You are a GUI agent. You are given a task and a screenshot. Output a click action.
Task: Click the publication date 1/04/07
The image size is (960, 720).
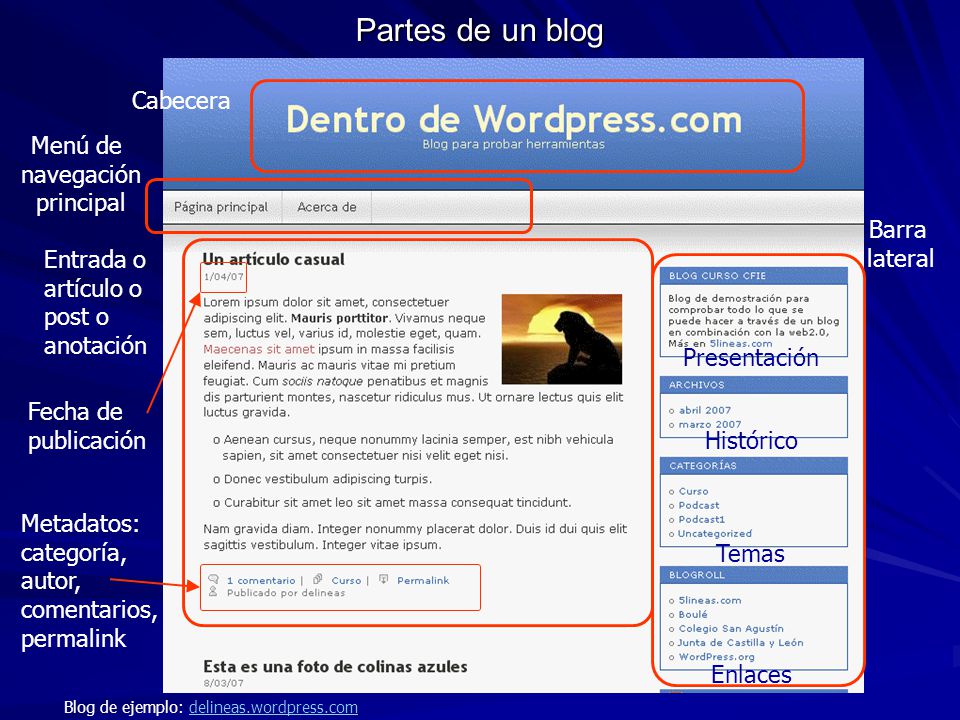click(x=223, y=277)
